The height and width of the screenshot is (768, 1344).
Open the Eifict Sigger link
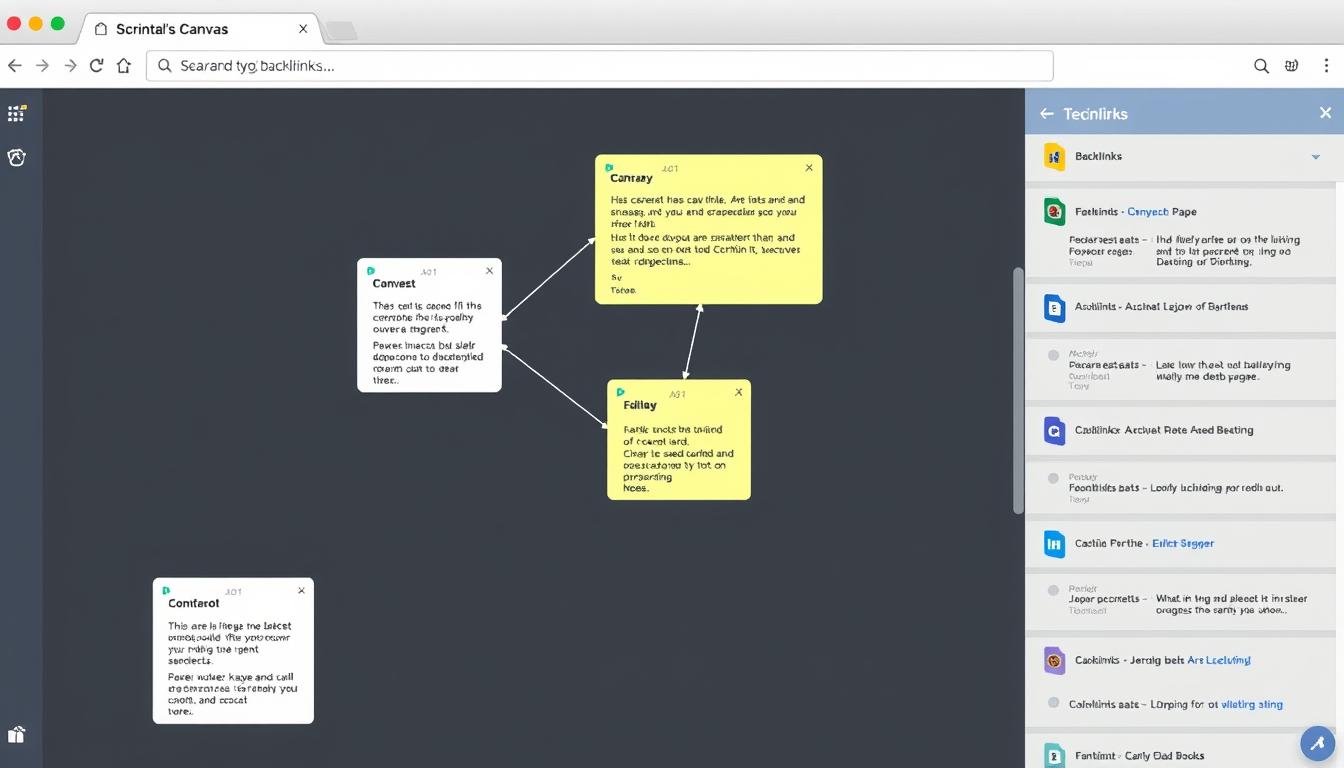pyautogui.click(x=1183, y=544)
